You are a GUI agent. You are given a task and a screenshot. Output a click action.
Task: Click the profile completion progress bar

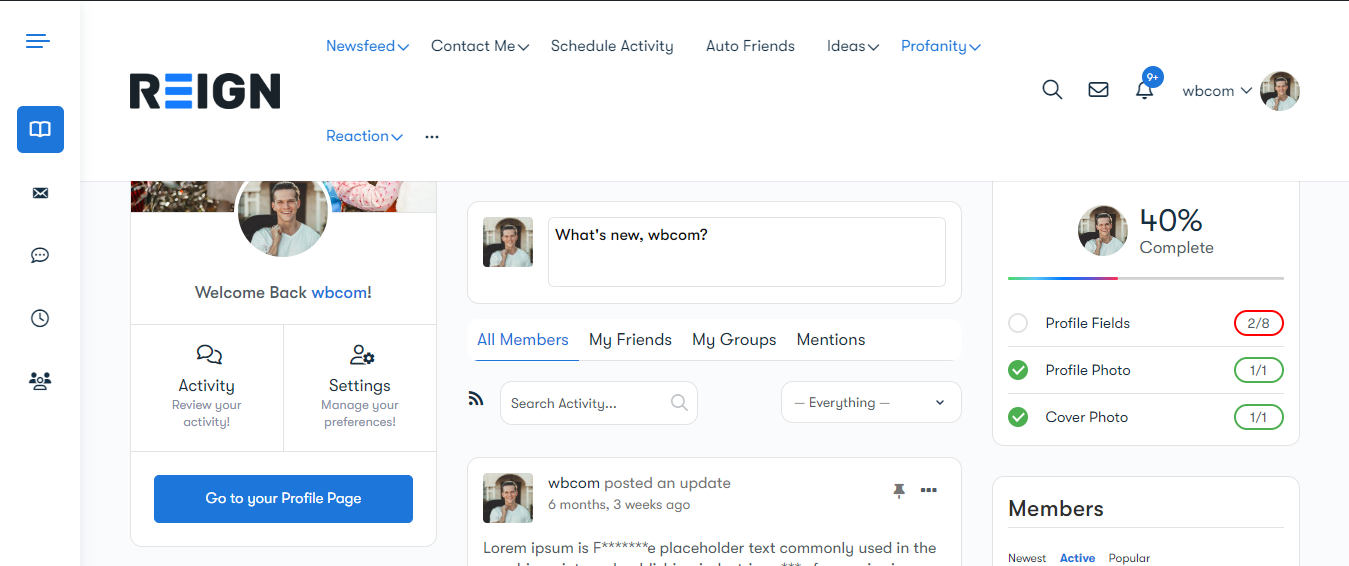1145,278
